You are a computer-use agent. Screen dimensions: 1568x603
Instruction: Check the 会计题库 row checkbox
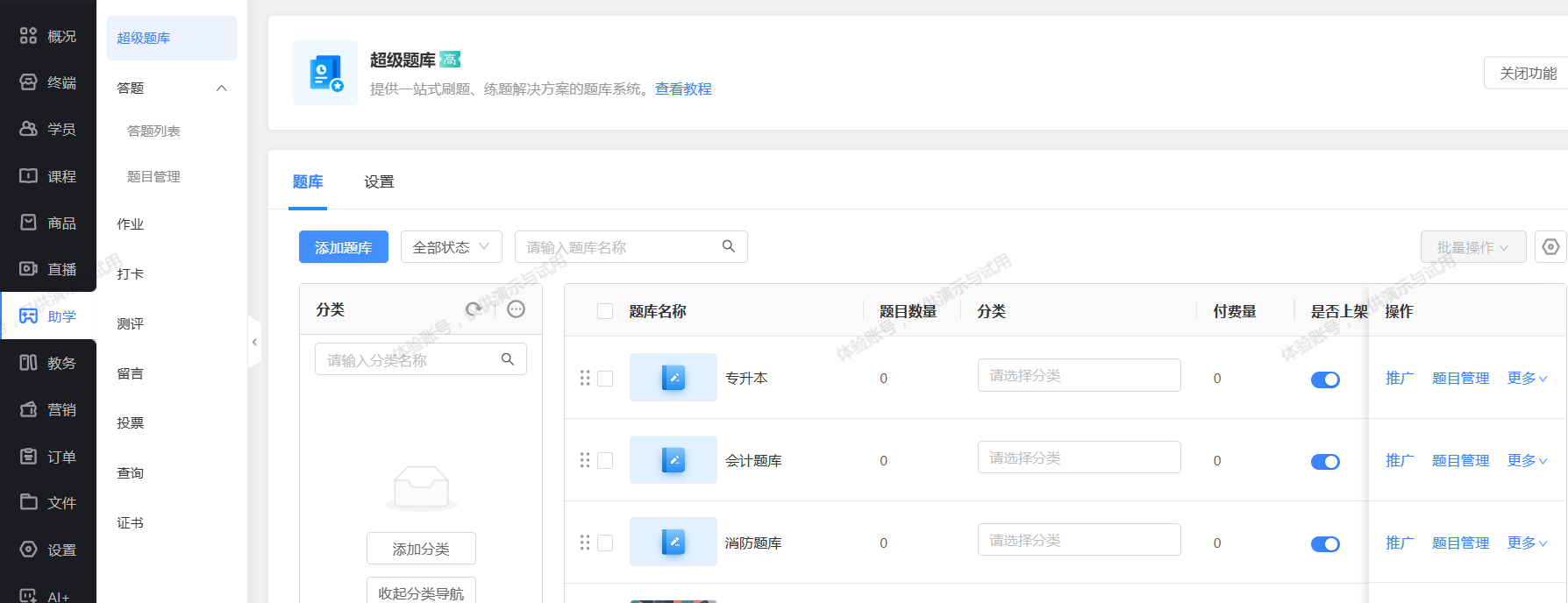coord(605,461)
